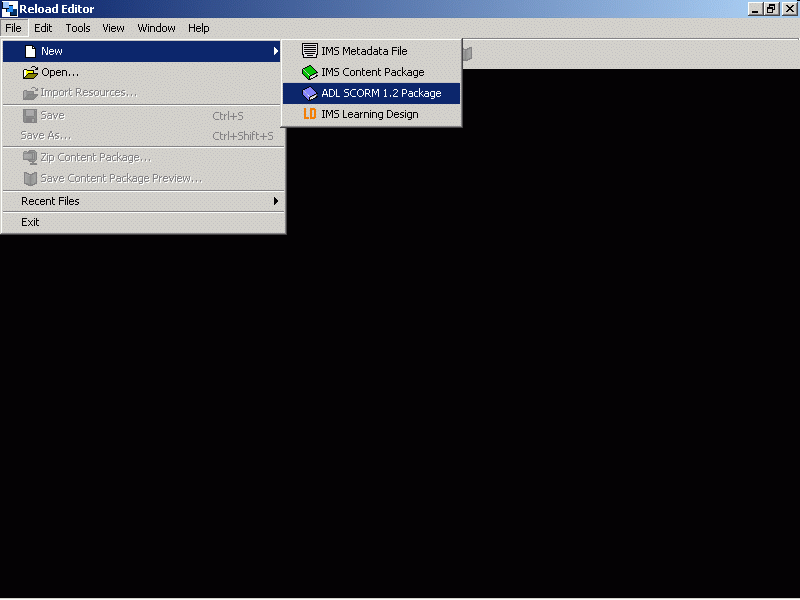
Task: Minimize the Reload Editor window
Action: pyautogui.click(x=755, y=9)
